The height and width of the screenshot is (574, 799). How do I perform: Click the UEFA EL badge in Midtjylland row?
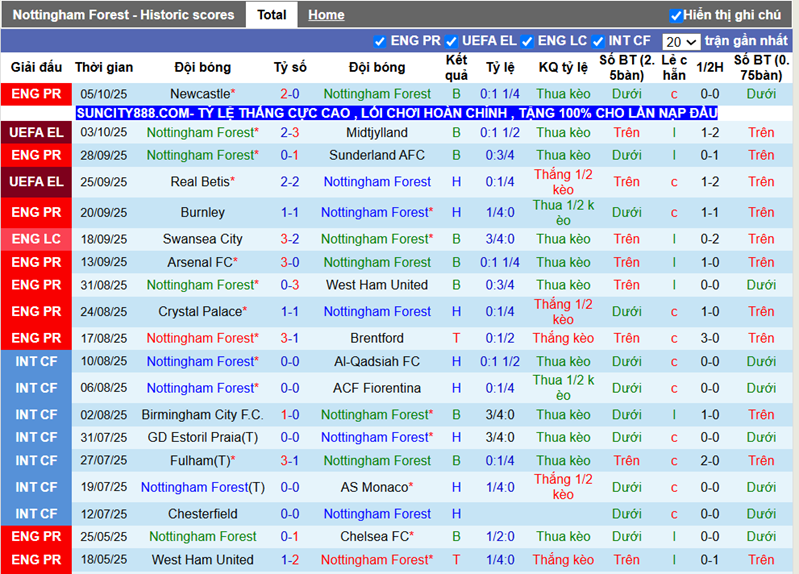click(36, 133)
